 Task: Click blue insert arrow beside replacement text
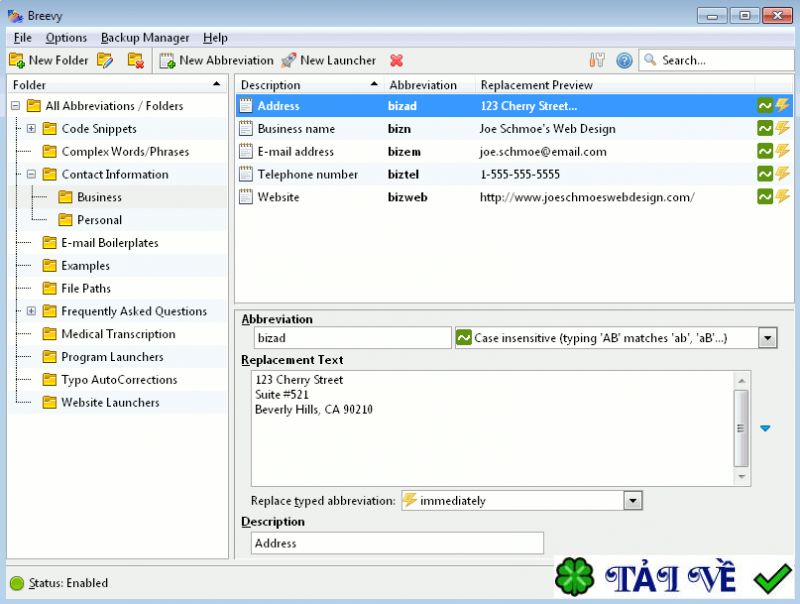[765, 429]
